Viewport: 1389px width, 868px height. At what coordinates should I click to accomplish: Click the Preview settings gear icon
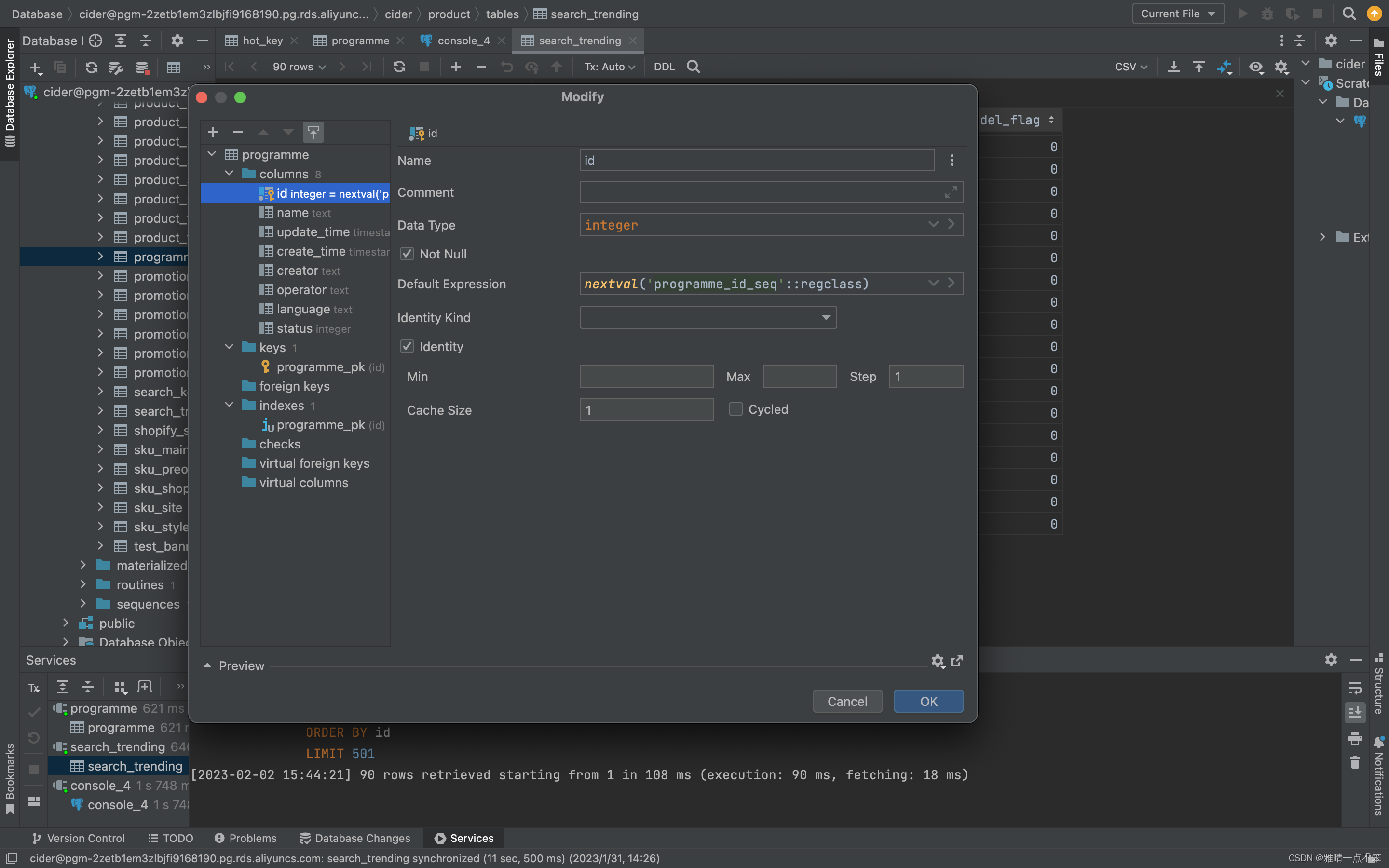coord(937,661)
